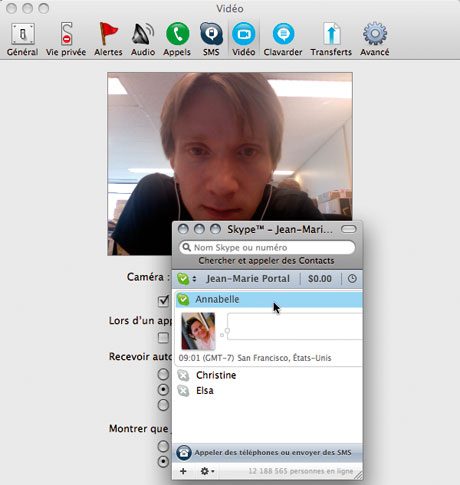This screenshot has width=460, height=485.
Task: Select first radio under Recevoir automatiquement
Action: coord(163,374)
